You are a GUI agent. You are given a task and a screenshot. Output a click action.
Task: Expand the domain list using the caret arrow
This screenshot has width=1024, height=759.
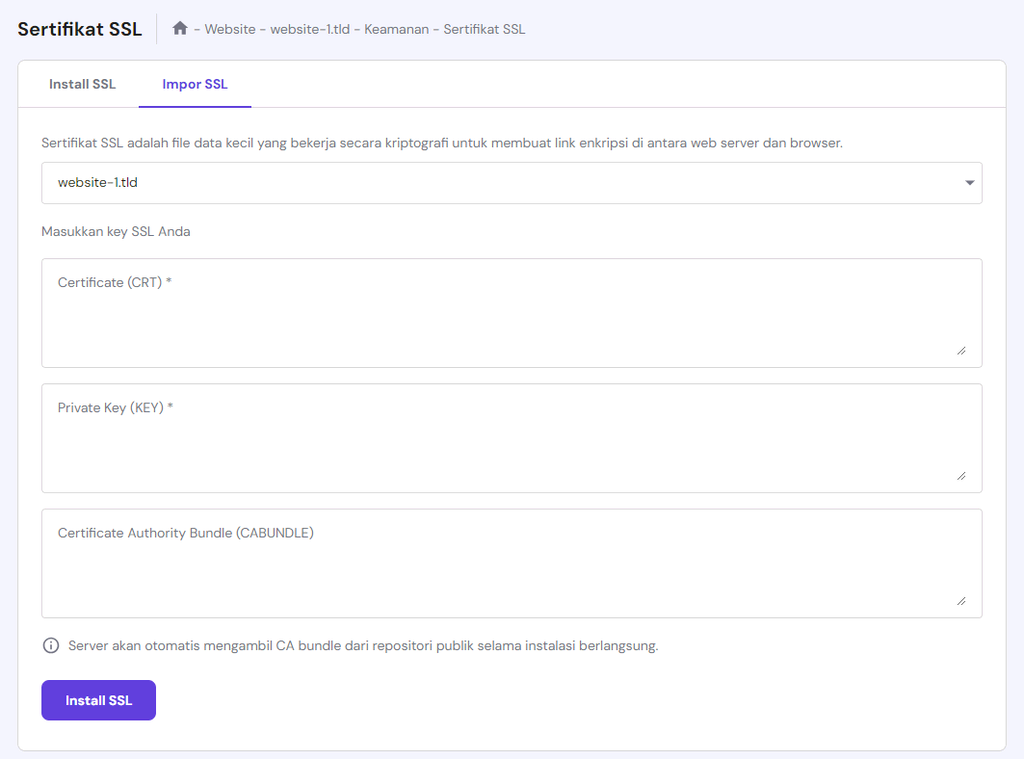coord(969,183)
